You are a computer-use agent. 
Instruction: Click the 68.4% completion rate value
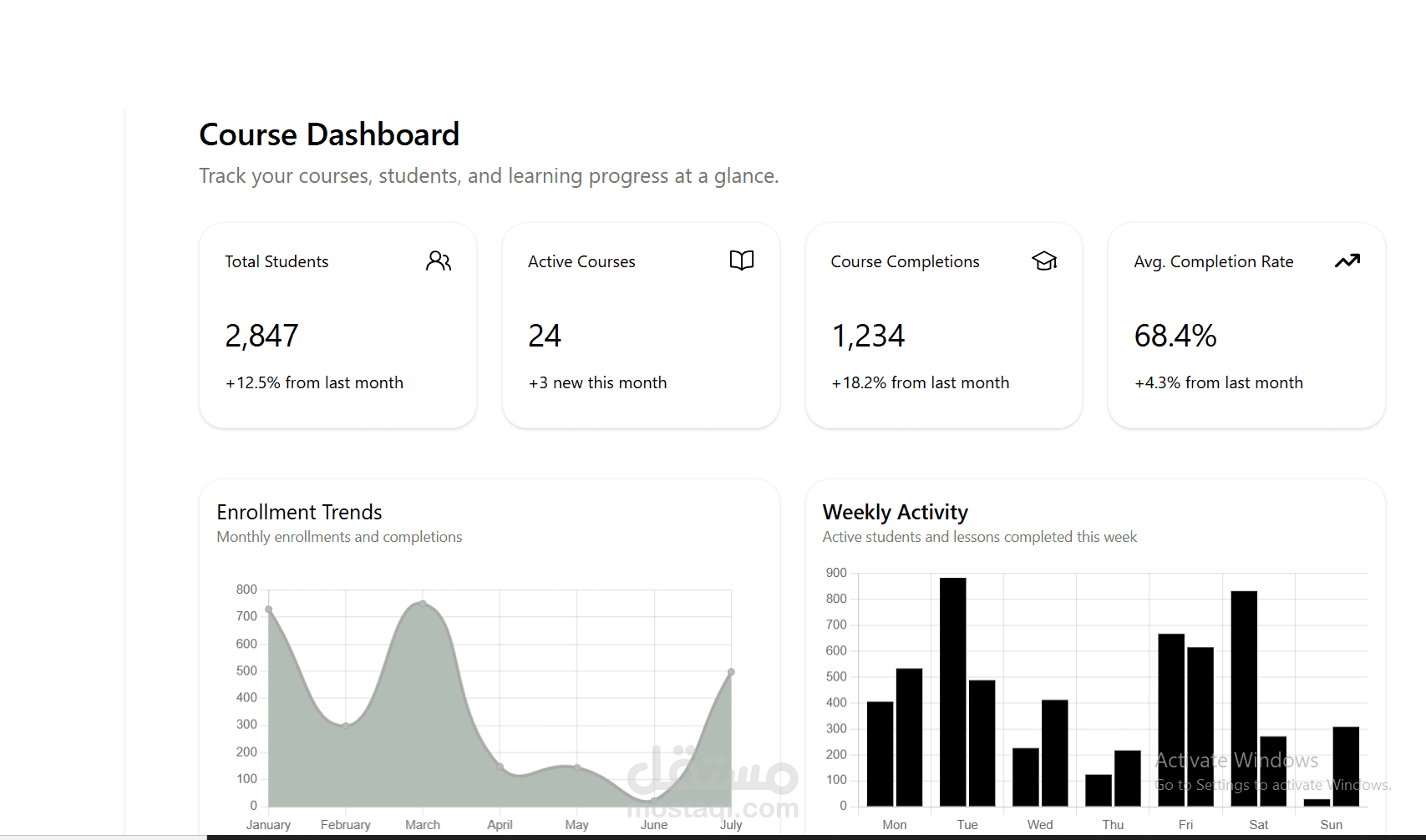point(1175,336)
